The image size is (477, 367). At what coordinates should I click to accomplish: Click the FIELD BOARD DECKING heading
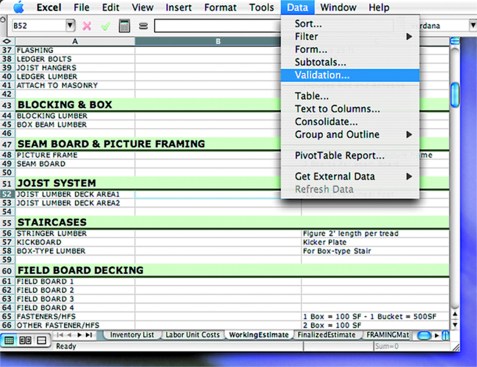tap(80, 270)
